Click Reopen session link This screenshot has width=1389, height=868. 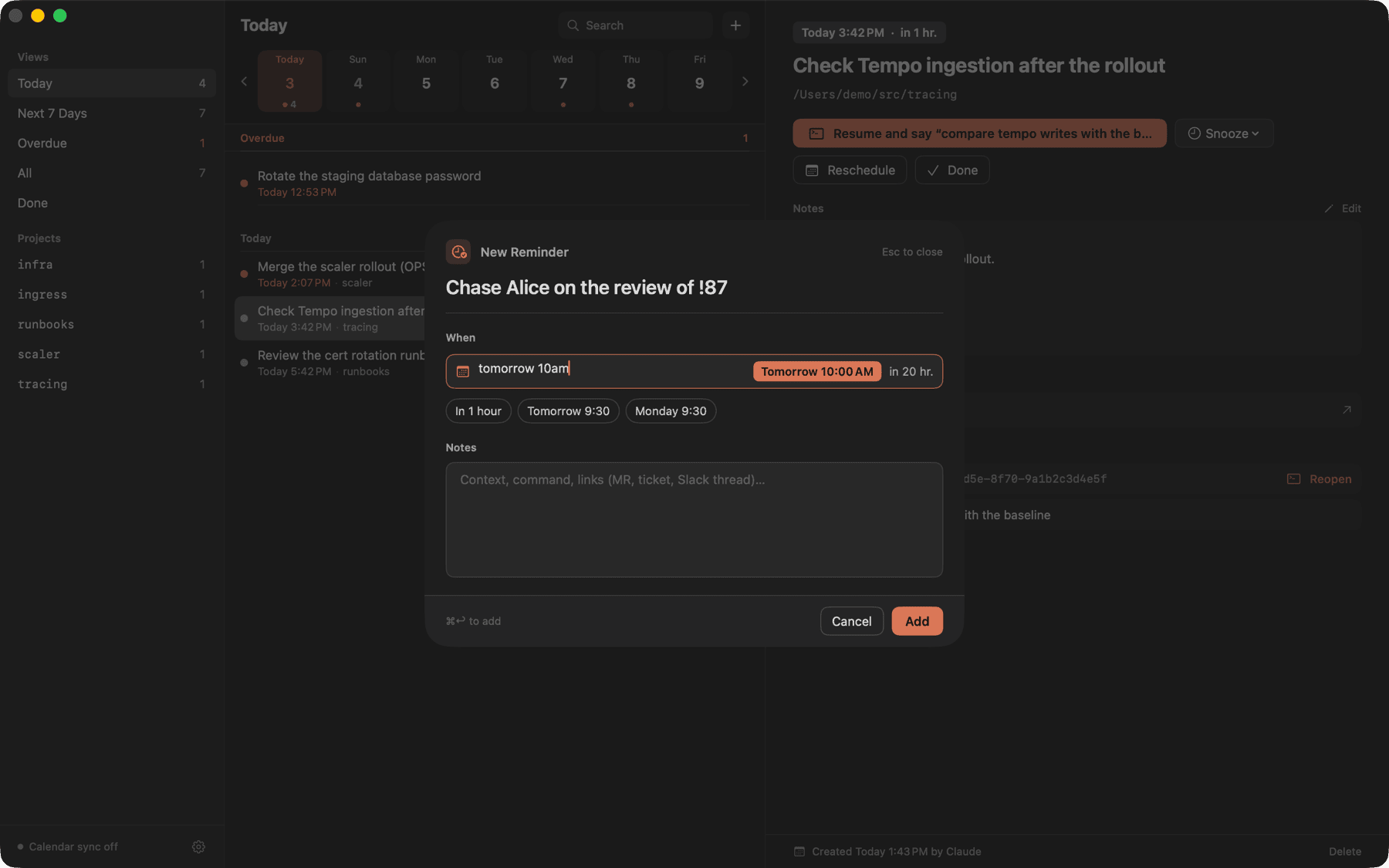[x=1320, y=479]
